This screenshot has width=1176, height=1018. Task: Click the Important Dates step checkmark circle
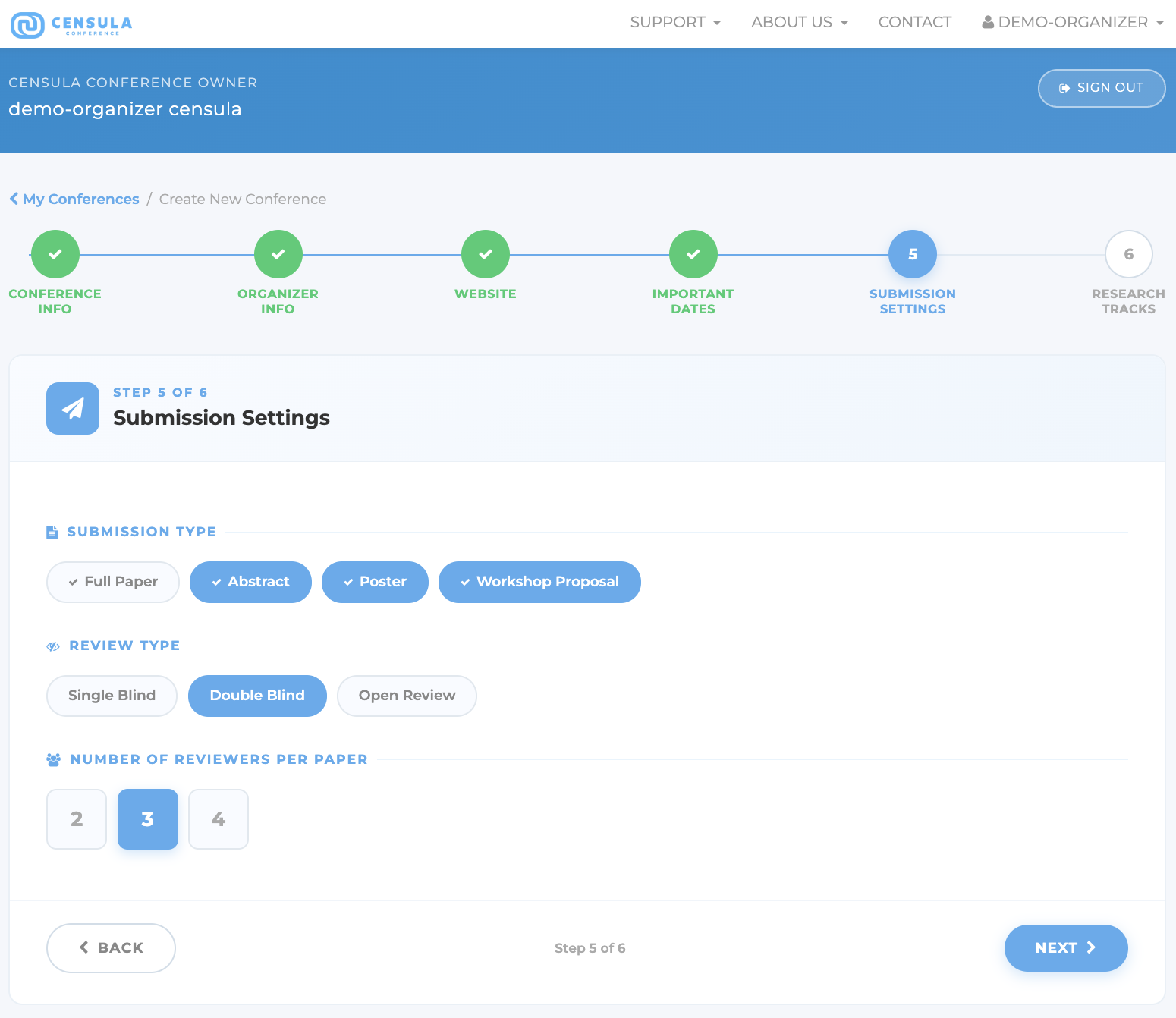(x=693, y=254)
